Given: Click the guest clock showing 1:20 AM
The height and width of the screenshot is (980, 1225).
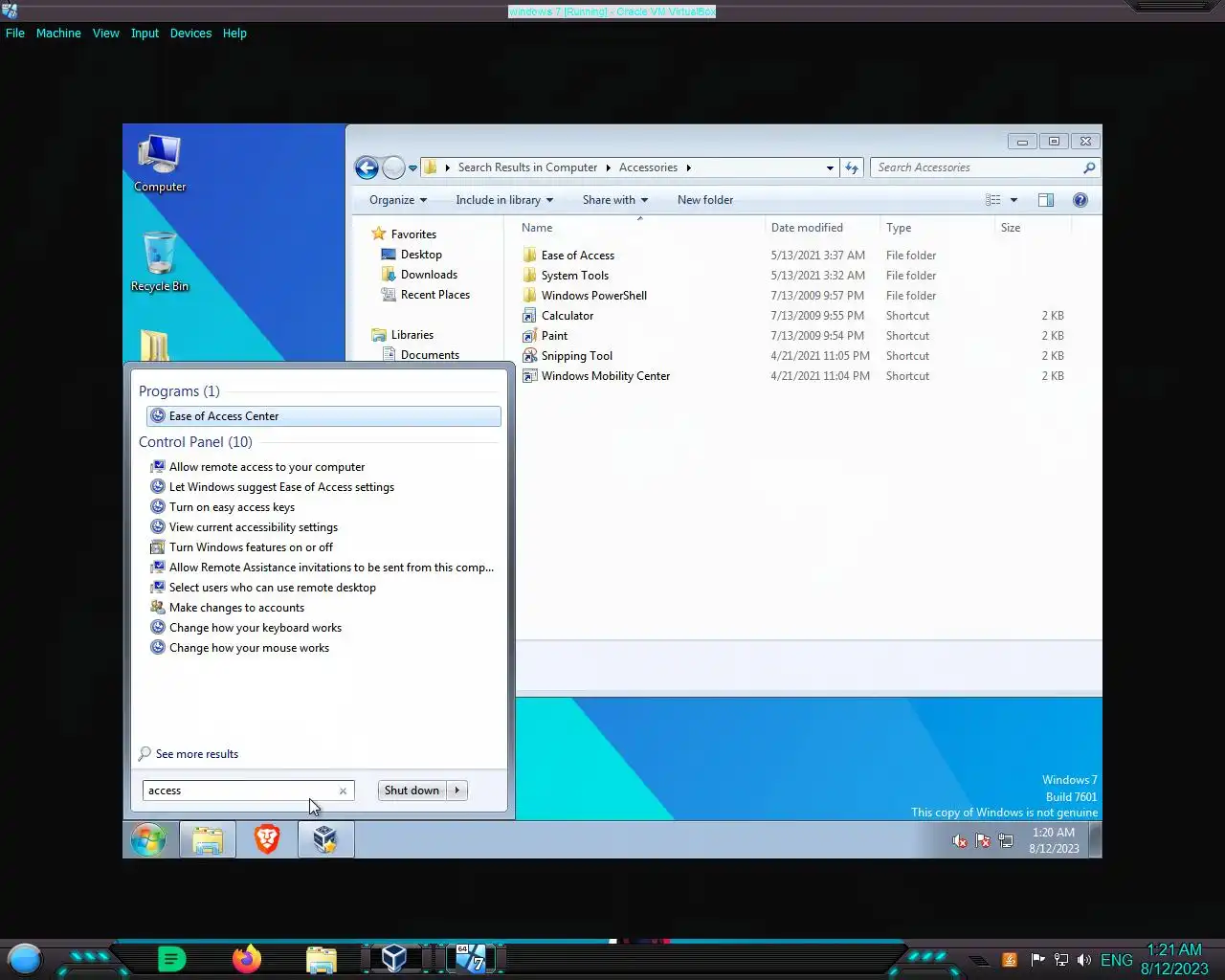Looking at the screenshot, I should pos(1054,840).
